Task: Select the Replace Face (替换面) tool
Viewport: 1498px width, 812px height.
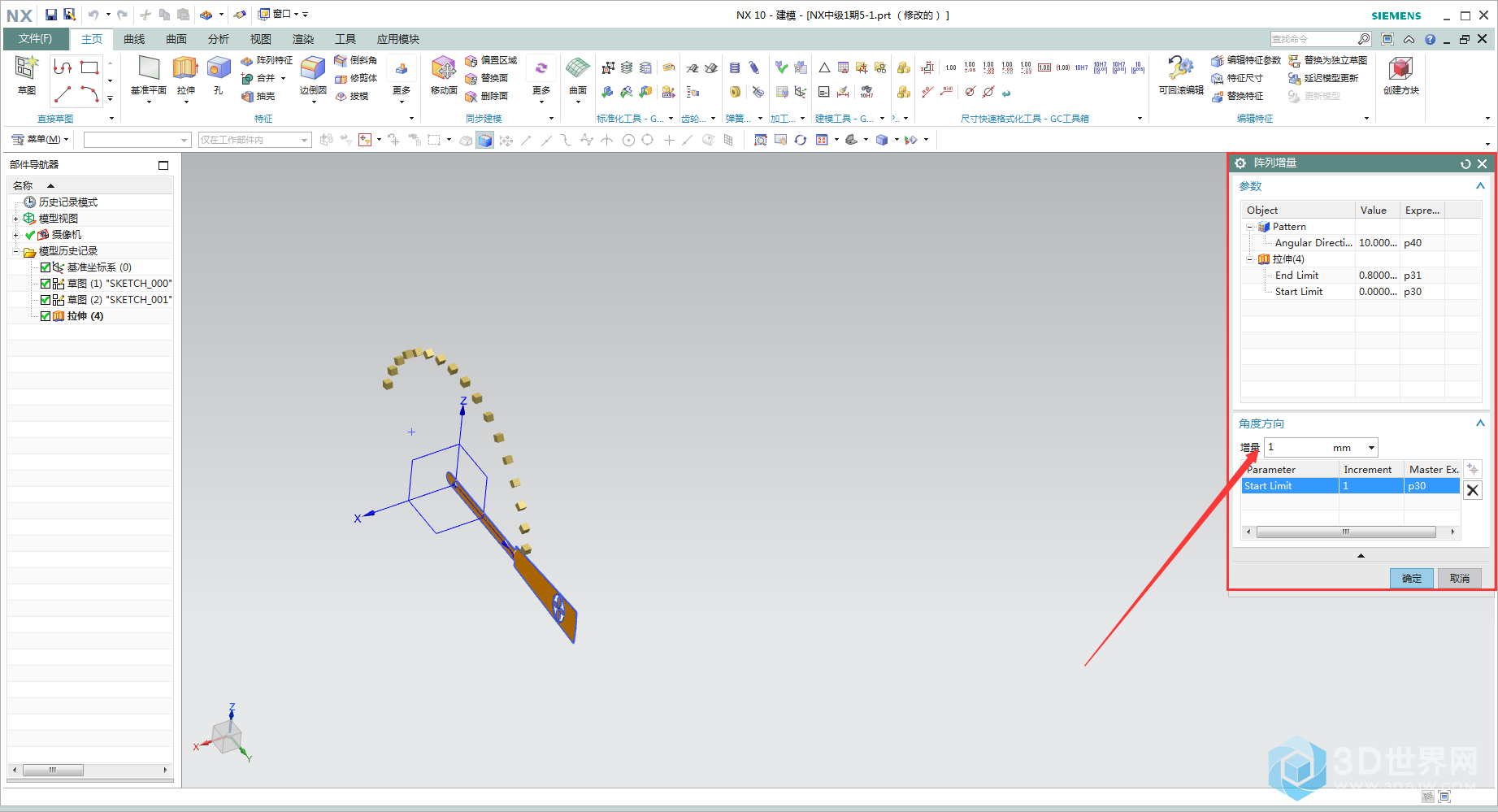Action: (487, 78)
